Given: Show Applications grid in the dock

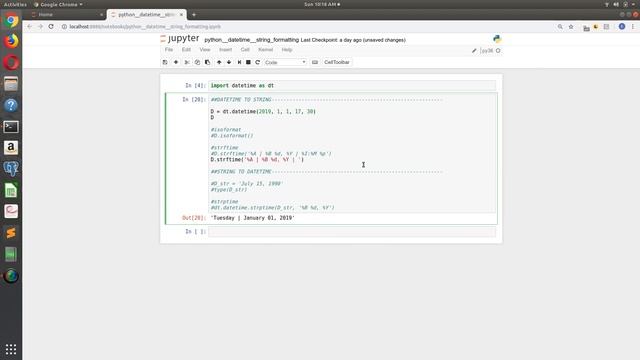Looking at the screenshot, I should click(11, 349).
